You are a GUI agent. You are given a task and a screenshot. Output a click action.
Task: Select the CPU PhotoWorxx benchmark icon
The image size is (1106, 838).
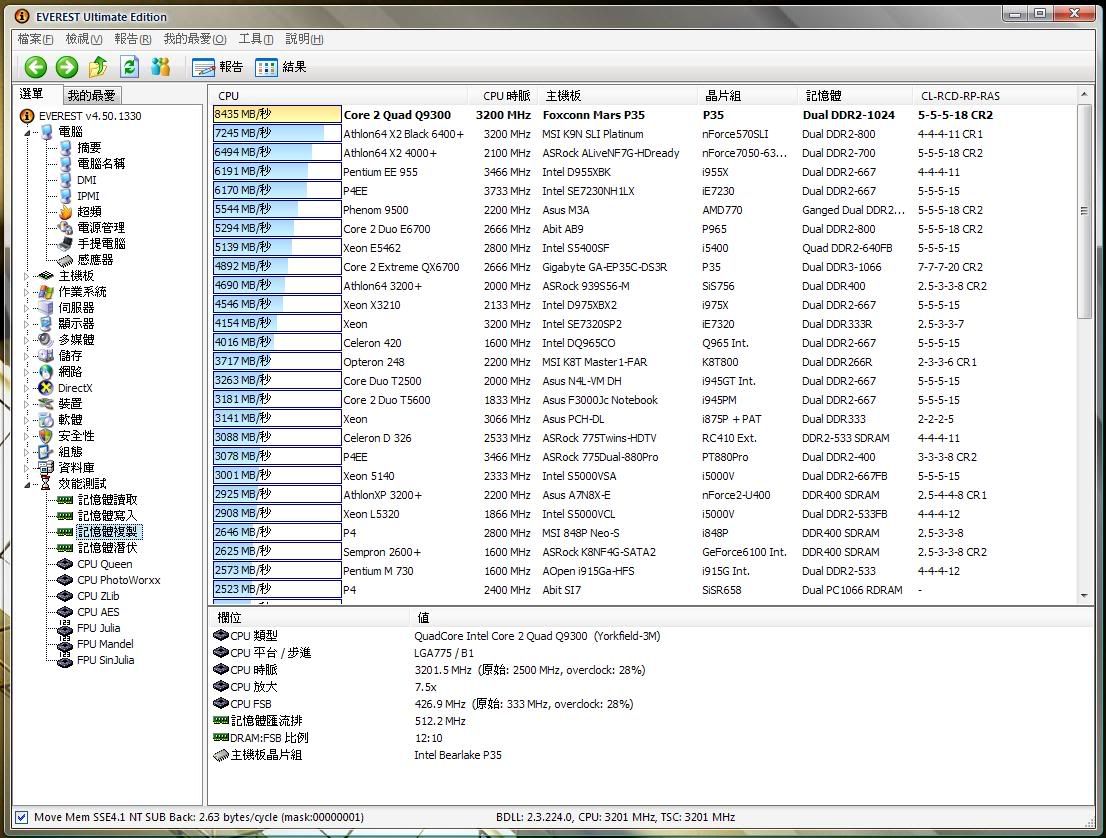(x=65, y=581)
